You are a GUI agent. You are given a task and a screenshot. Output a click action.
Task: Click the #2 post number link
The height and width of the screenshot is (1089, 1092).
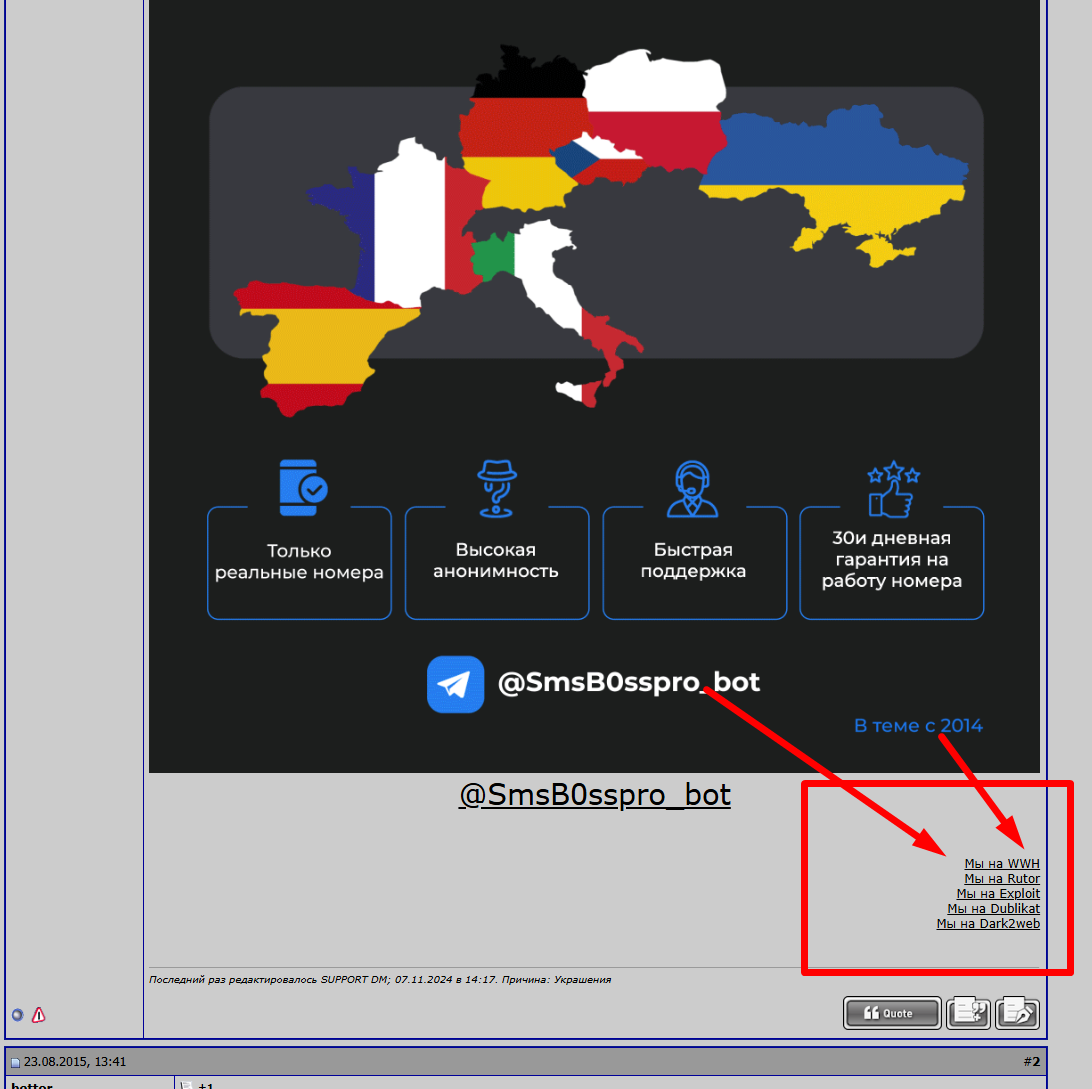1031,1062
